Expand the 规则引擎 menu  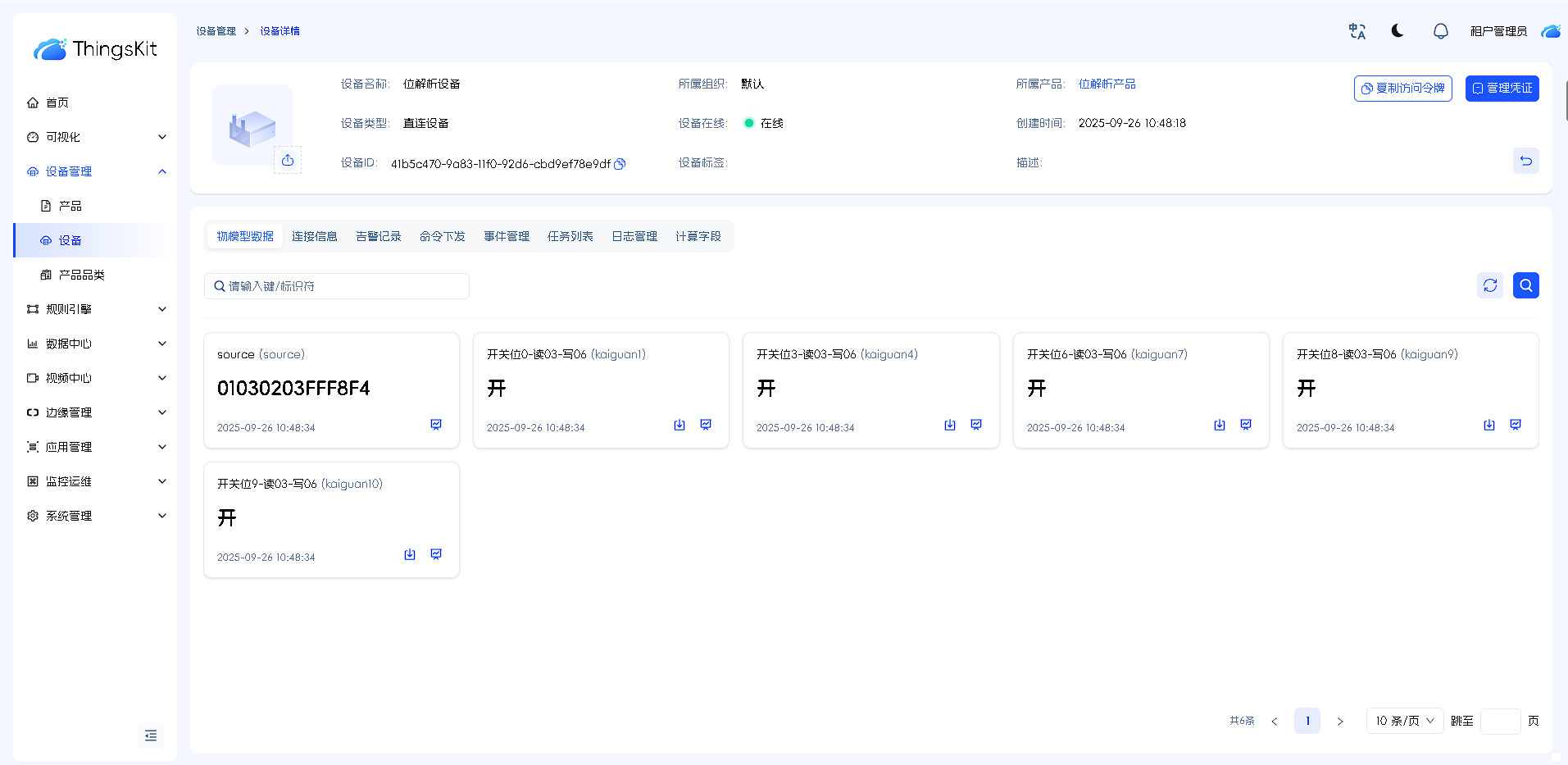[95, 309]
